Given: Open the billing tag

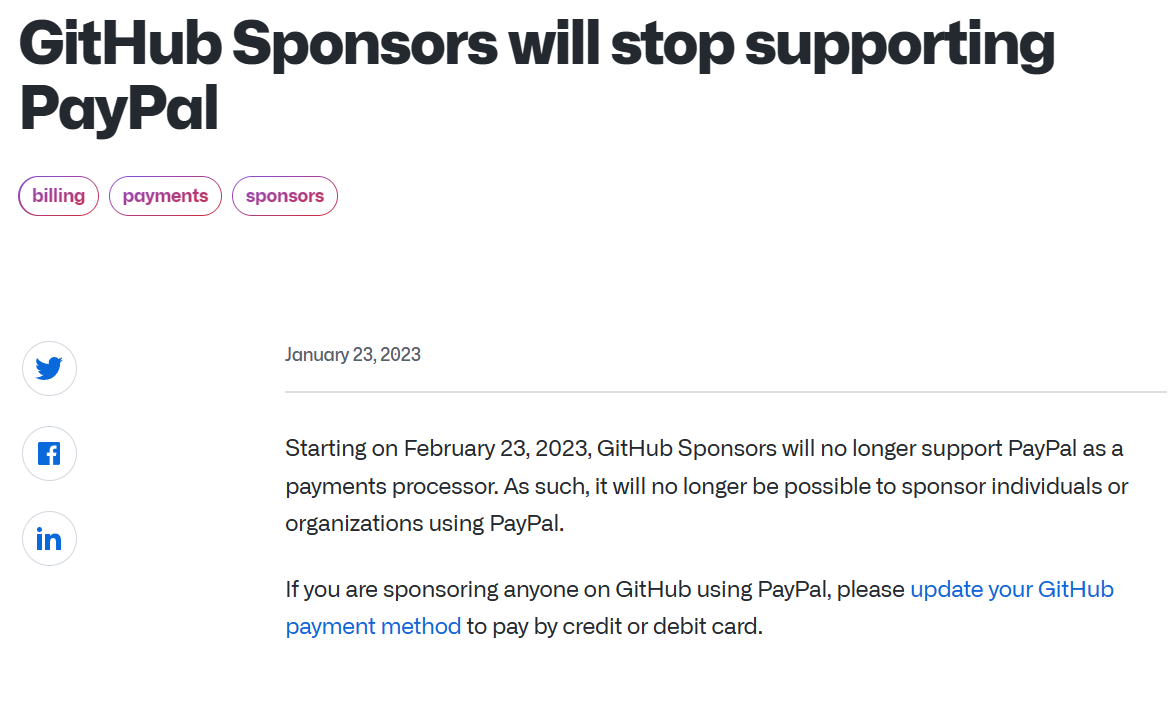Looking at the screenshot, I should [58, 196].
